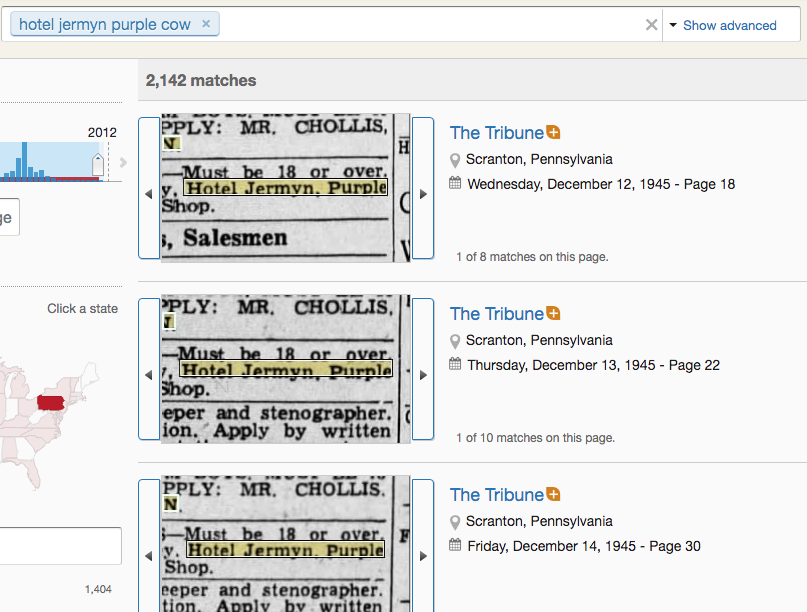
Task: Click the plus icon beside the December 14 Tribune result
Action: tap(554, 494)
